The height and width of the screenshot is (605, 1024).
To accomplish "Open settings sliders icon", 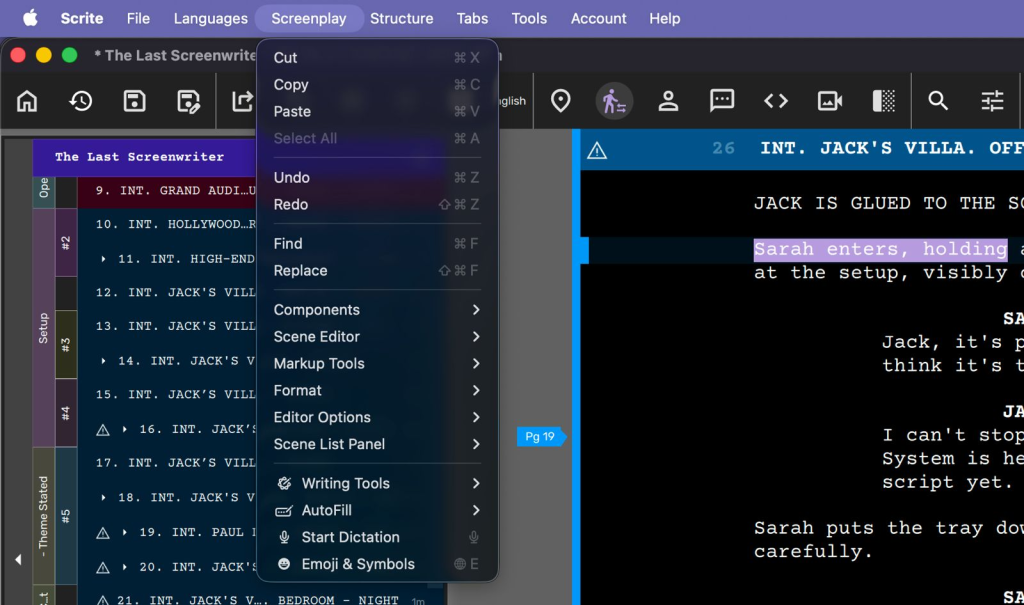I will pyautogui.click(x=992, y=101).
